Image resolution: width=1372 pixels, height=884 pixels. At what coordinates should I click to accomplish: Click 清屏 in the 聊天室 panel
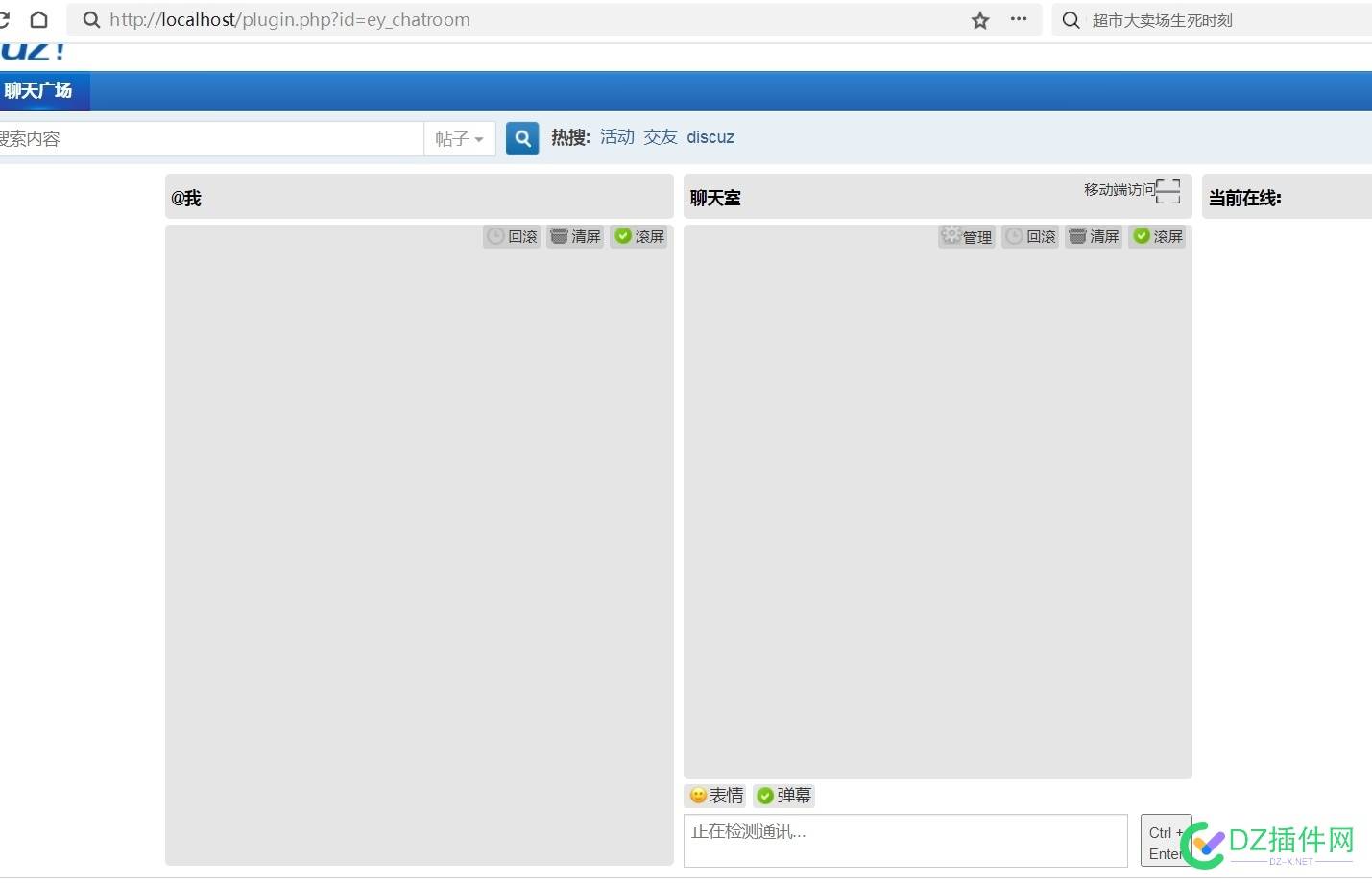1094,236
